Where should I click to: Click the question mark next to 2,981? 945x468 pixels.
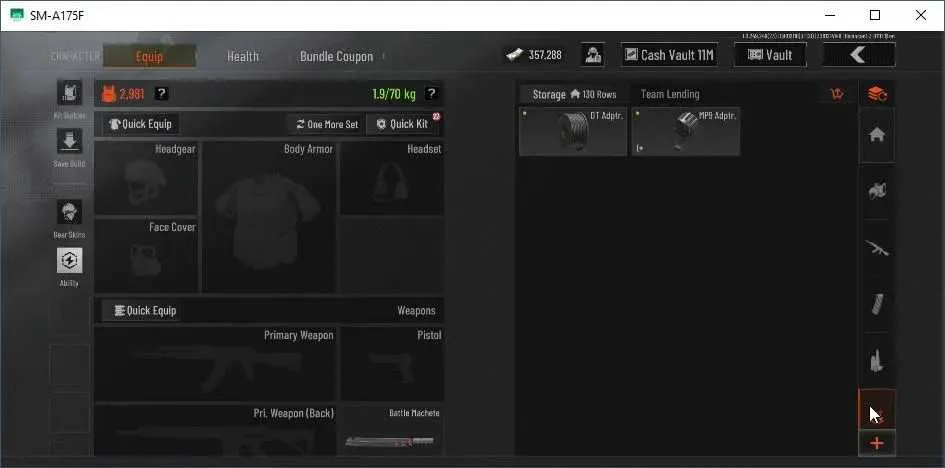(x=161, y=93)
